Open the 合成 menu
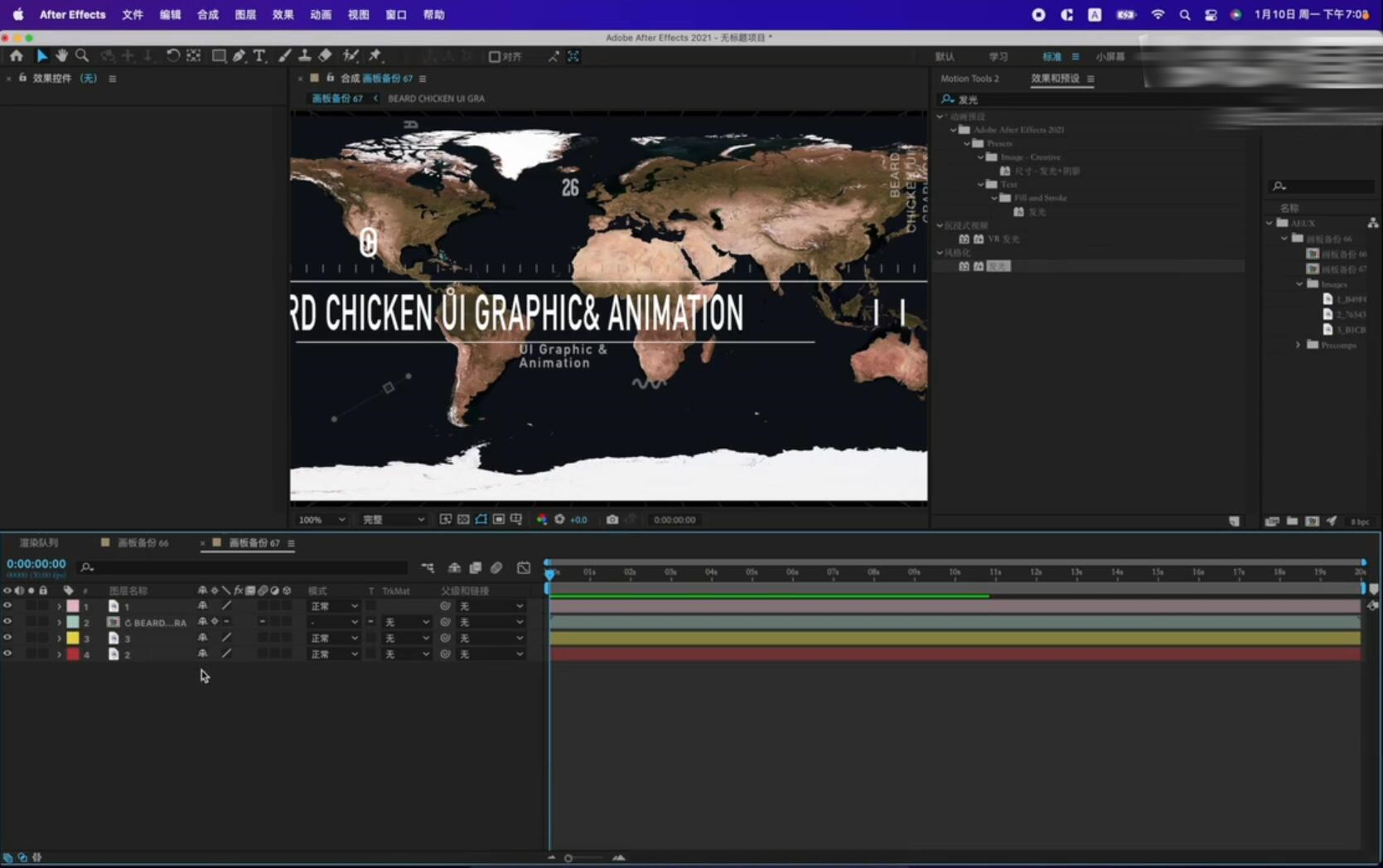The image size is (1383, 868). click(207, 15)
